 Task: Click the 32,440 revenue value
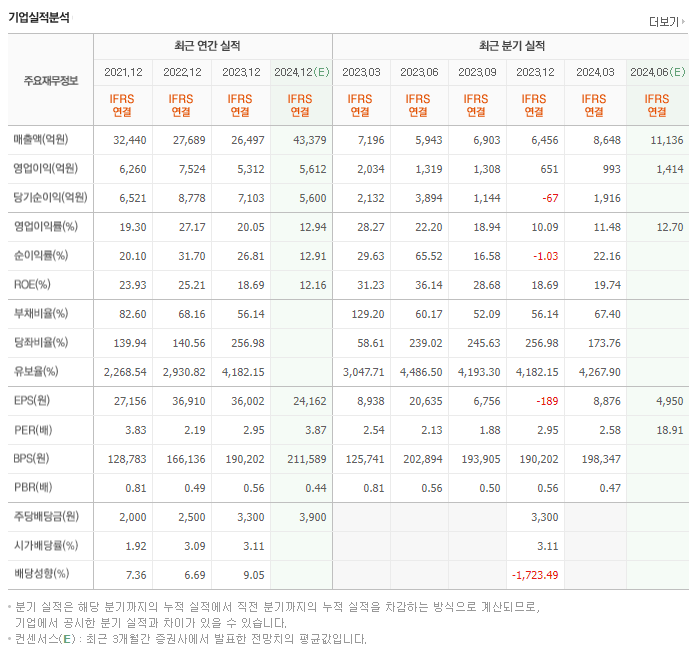coord(130,140)
